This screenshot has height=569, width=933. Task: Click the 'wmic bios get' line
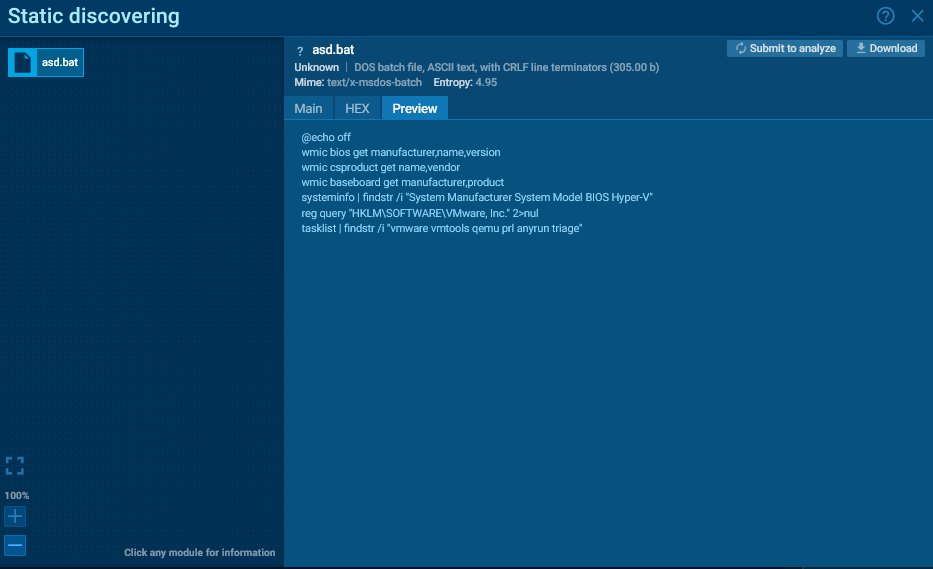coord(400,152)
